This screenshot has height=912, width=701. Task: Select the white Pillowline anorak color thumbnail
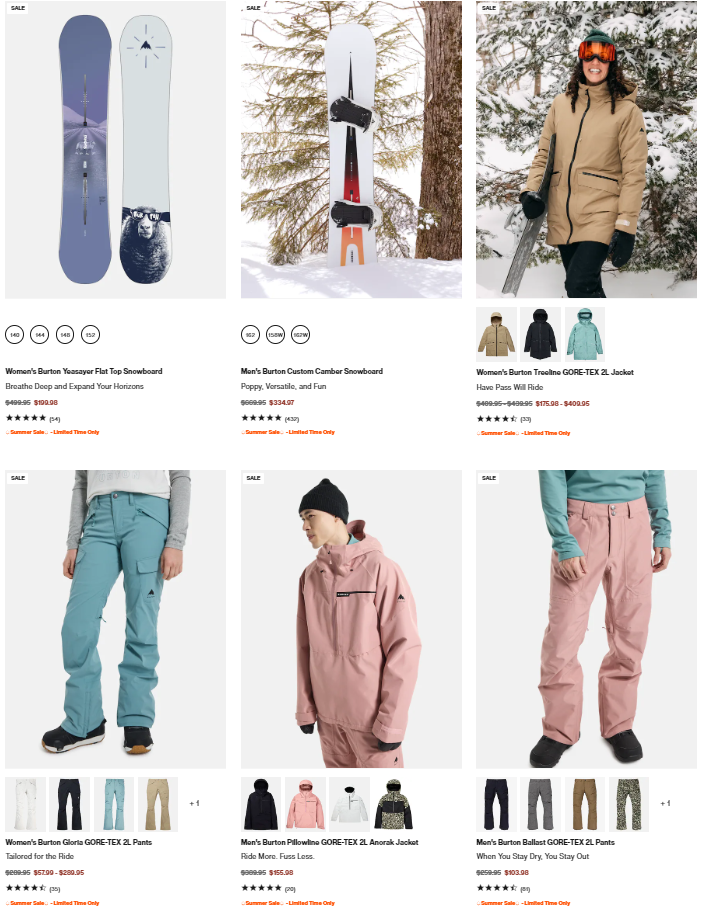[x=350, y=804]
